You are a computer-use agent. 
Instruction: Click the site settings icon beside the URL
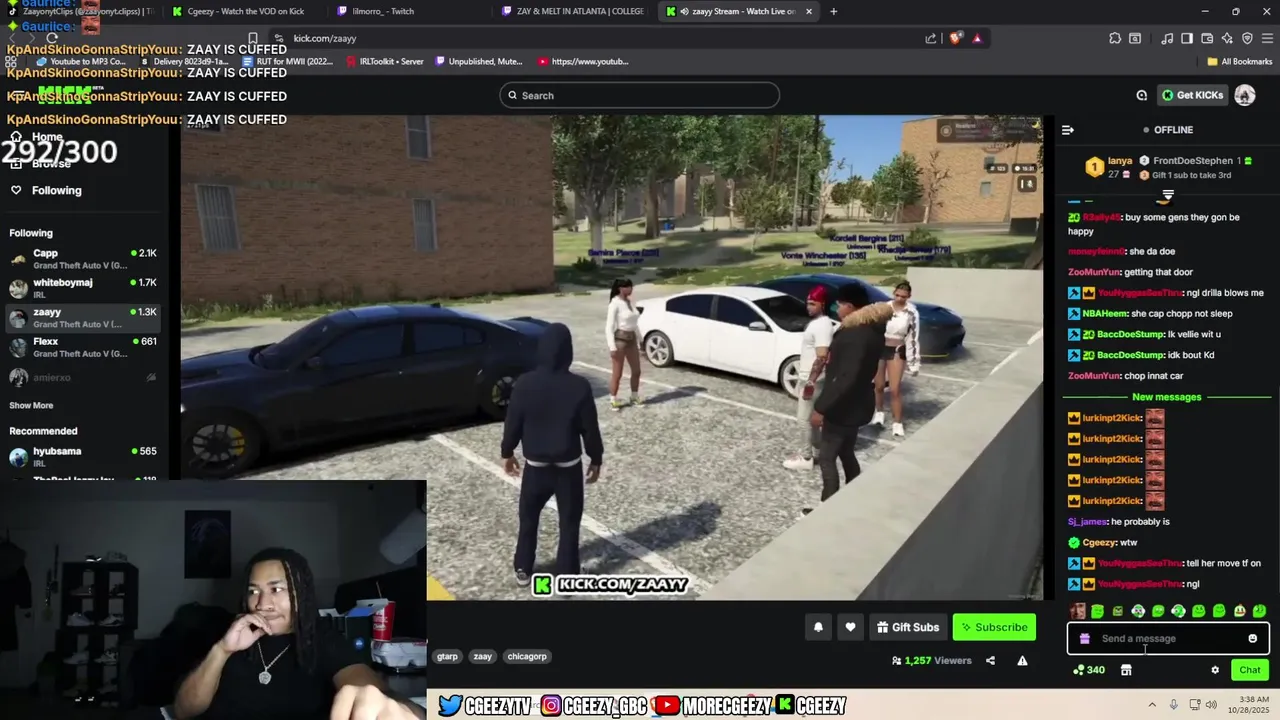pos(277,38)
